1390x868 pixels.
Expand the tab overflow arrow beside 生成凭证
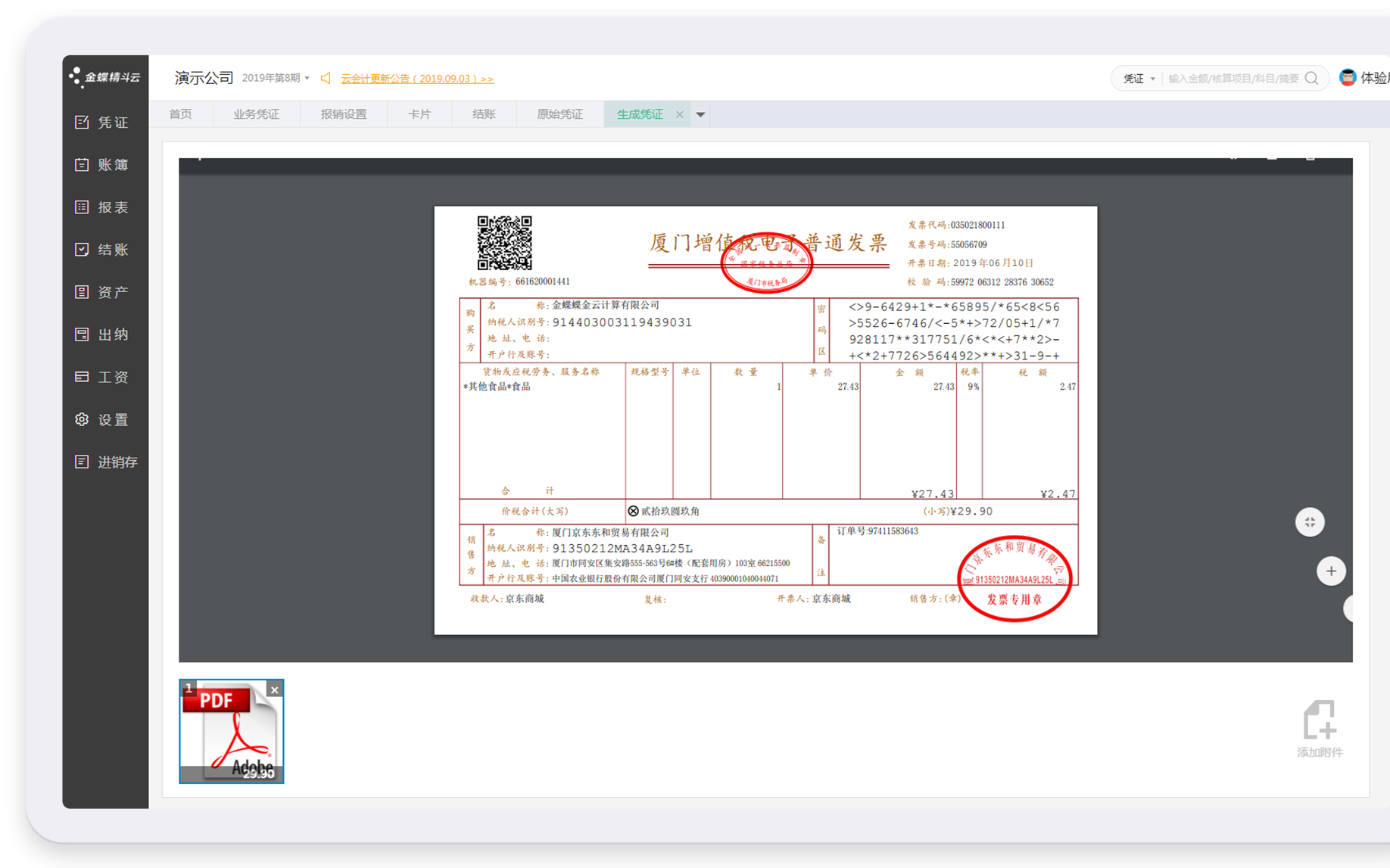pyautogui.click(x=700, y=114)
